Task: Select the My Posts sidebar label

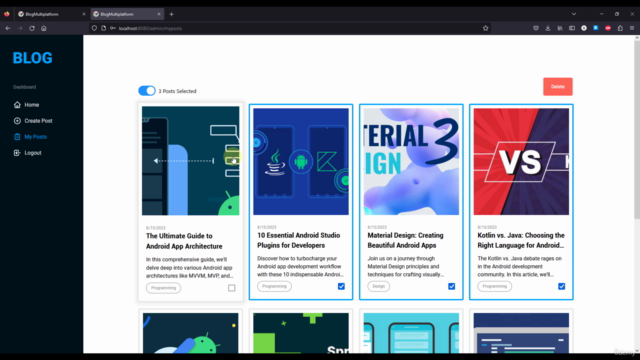Action: 36,137
